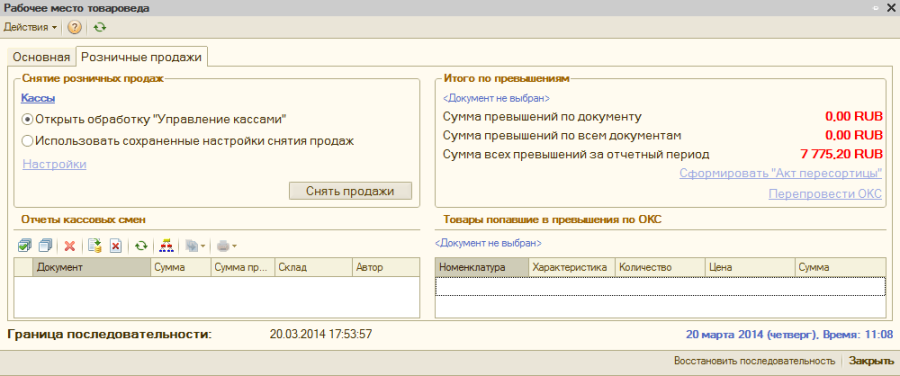This screenshot has width=900, height=376.
Task: Open the Кассы link
Action: (38, 98)
